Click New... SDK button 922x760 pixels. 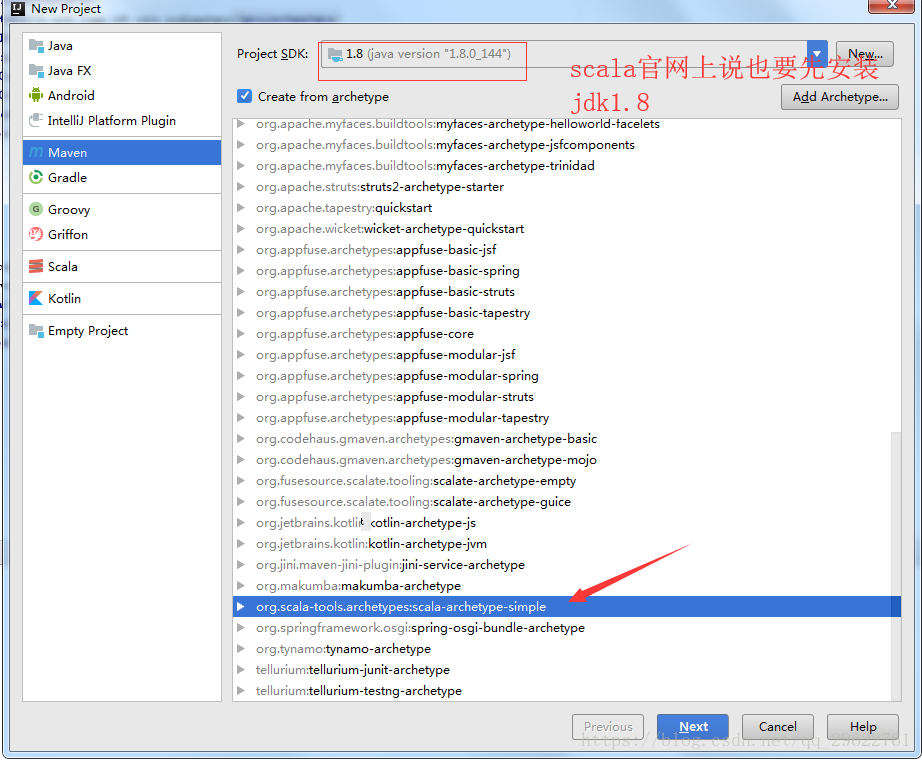(x=865, y=54)
